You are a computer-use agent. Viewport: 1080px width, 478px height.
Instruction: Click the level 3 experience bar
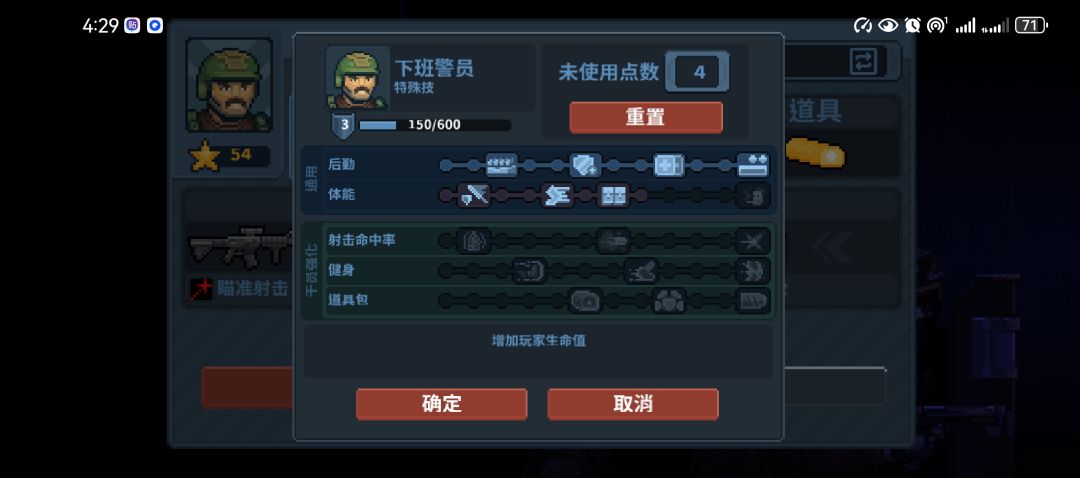coord(435,125)
